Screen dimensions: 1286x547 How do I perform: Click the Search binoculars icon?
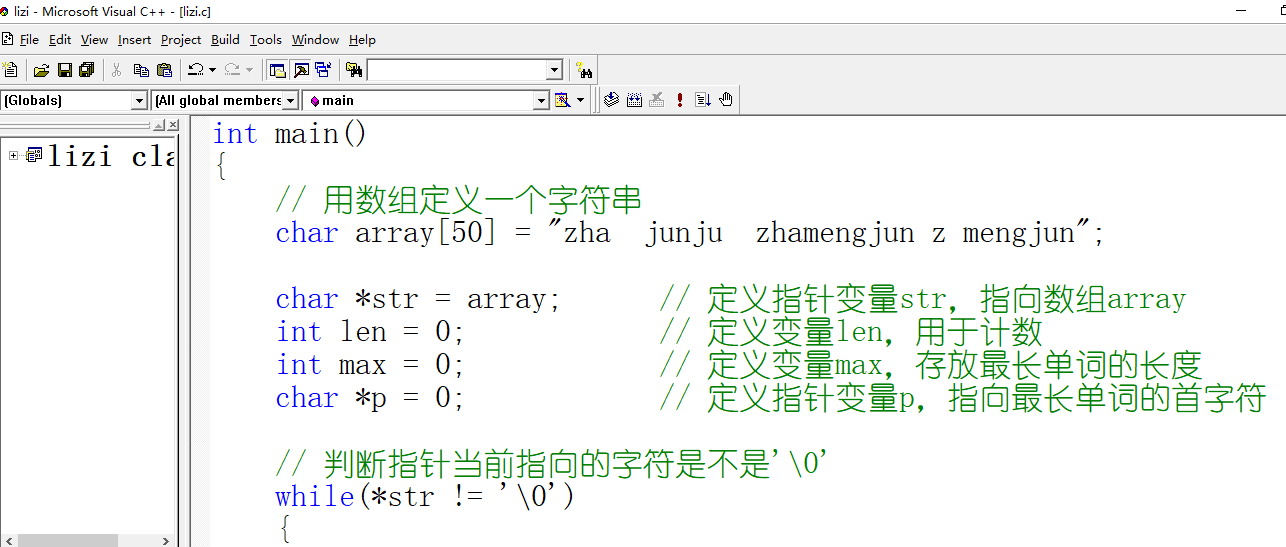tap(585, 70)
